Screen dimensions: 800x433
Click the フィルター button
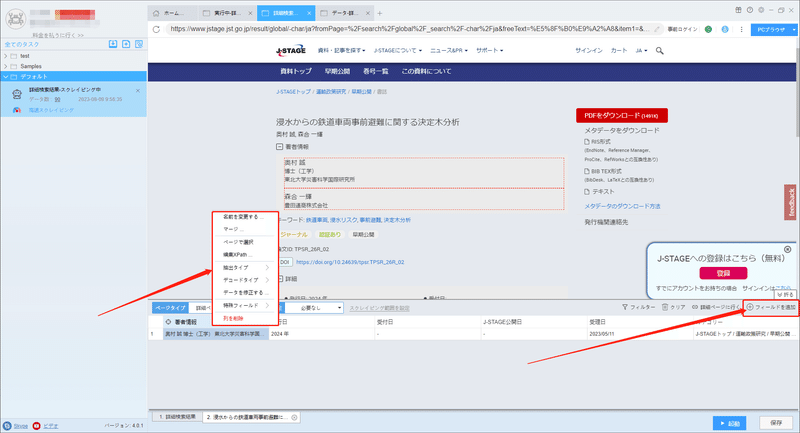638,307
